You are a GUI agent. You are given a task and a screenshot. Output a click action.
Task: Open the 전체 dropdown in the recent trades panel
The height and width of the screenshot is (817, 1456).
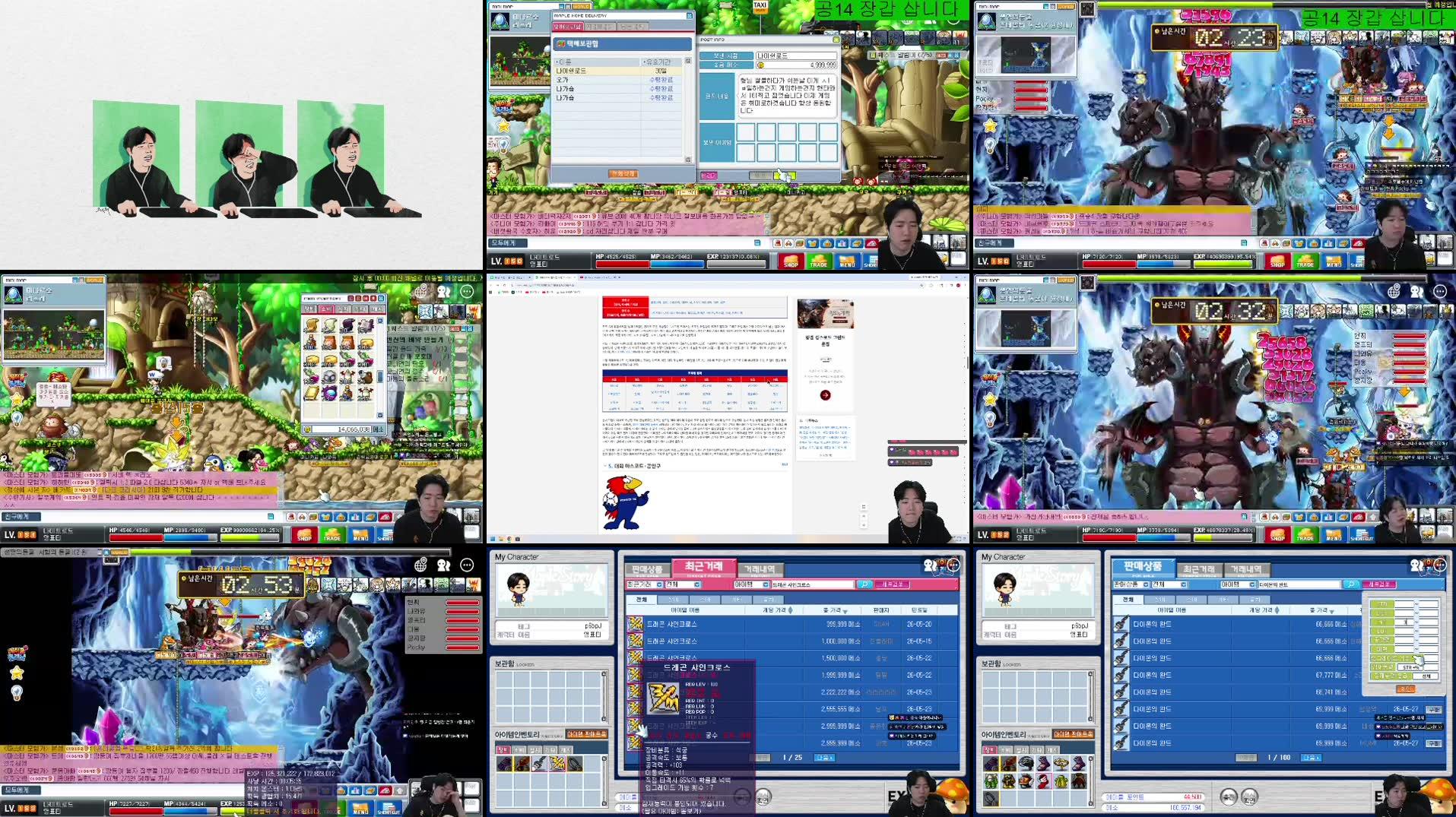click(x=683, y=584)
